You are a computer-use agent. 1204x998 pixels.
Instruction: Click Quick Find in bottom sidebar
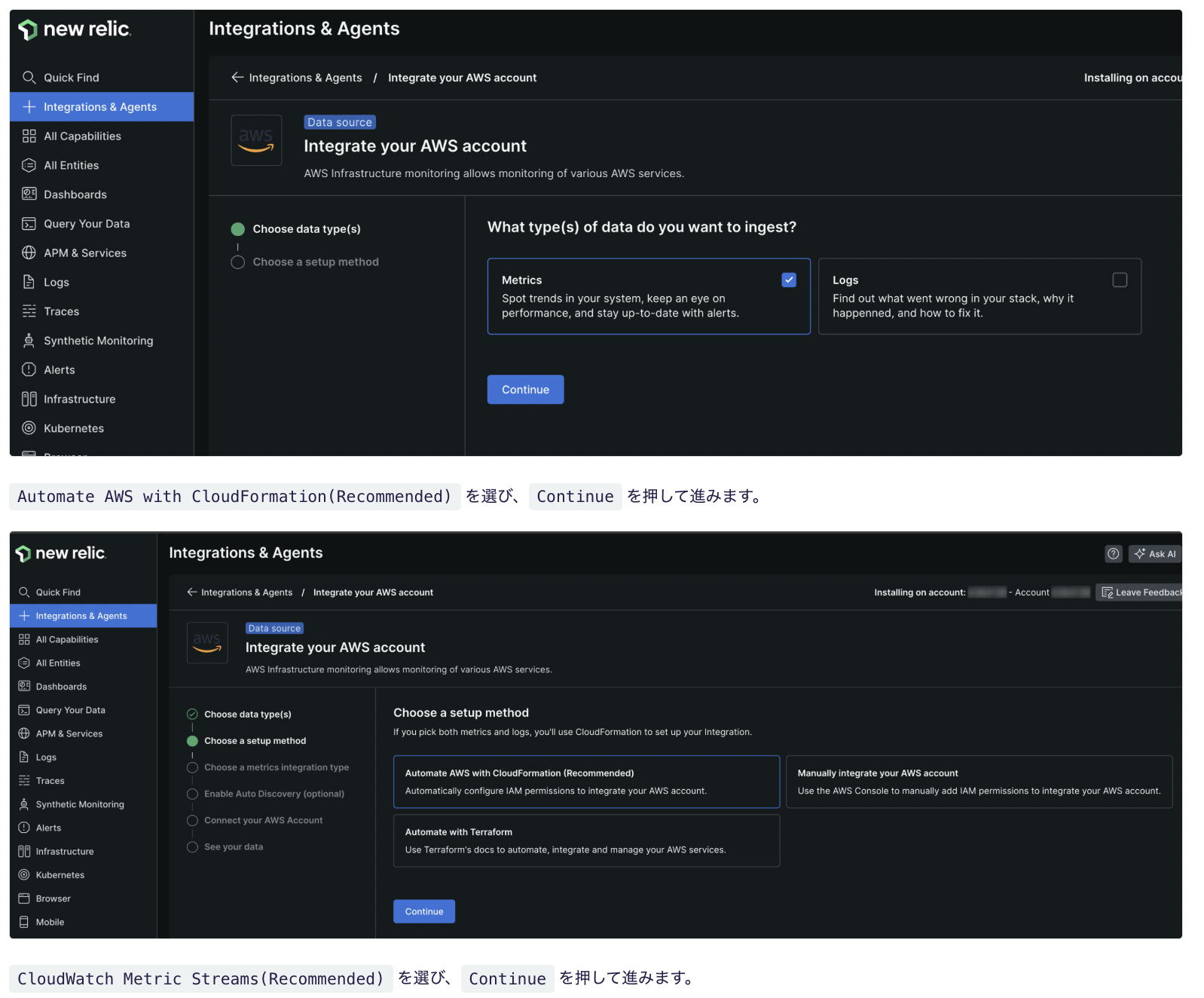point(84,592)
